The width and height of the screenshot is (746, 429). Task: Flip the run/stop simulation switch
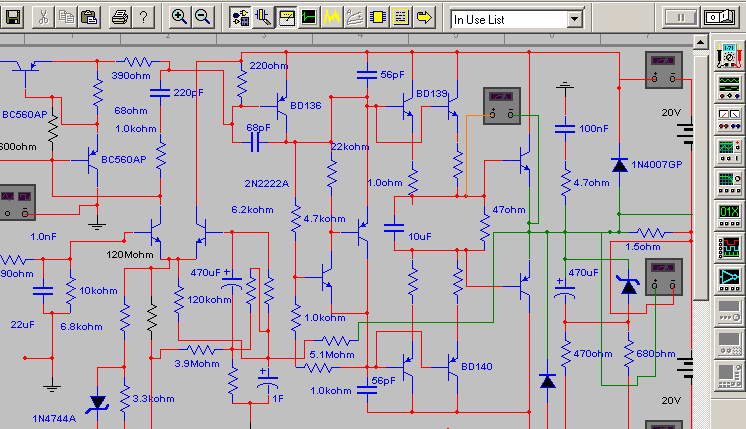point(721,18)
